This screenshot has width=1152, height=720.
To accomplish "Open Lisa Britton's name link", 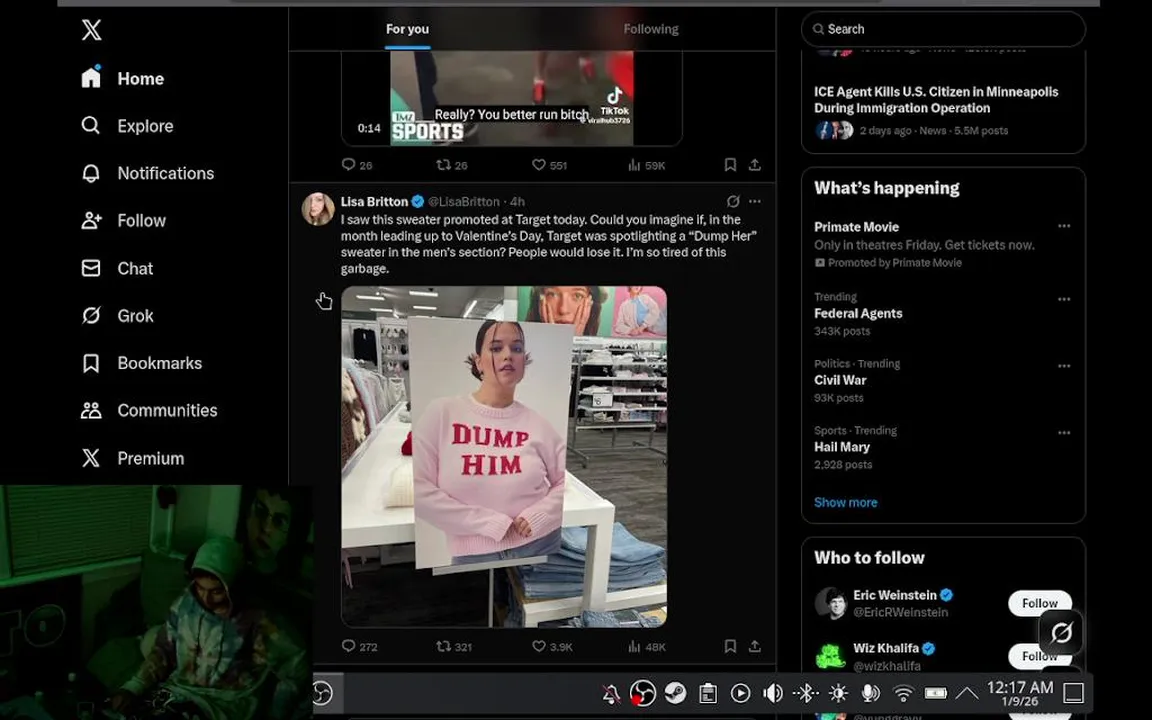I will pos(374,201).
